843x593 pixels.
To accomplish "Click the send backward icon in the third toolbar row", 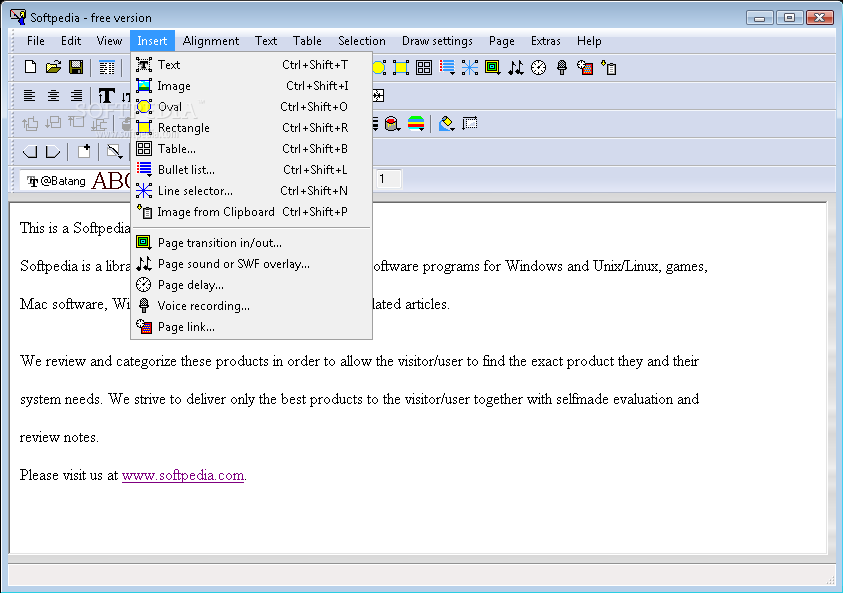I will [x=53, y=124].
